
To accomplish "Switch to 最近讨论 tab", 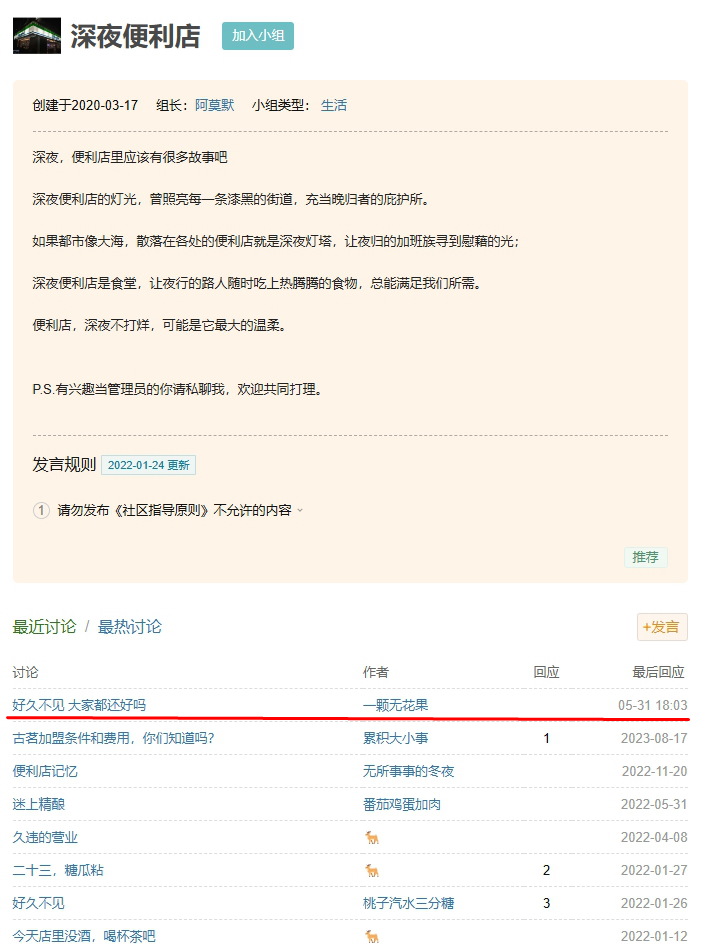I will tap(44, 626).
